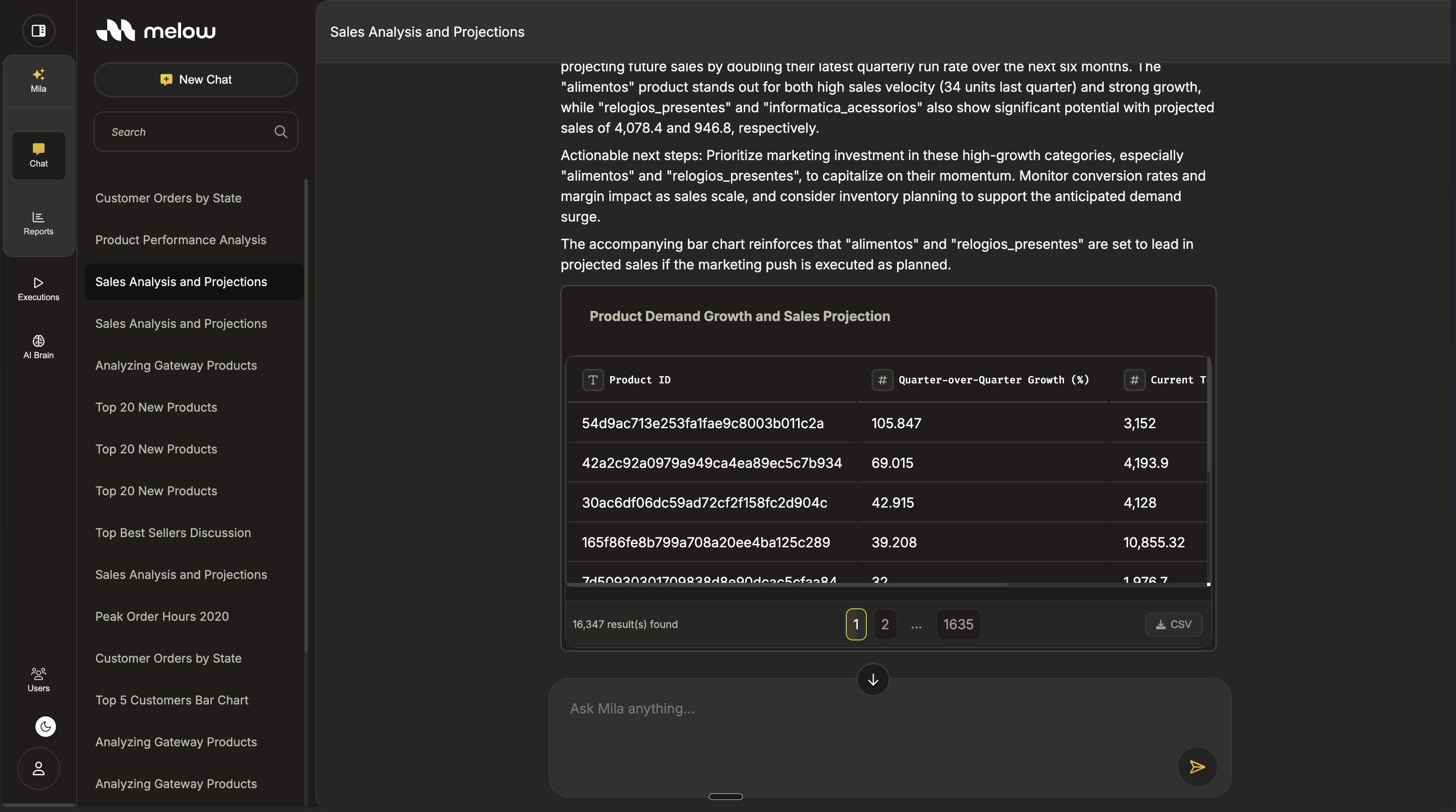Screen dimensions: 1456x812
Task: Click the user profile avatar icon
Action: pos(38,768)
